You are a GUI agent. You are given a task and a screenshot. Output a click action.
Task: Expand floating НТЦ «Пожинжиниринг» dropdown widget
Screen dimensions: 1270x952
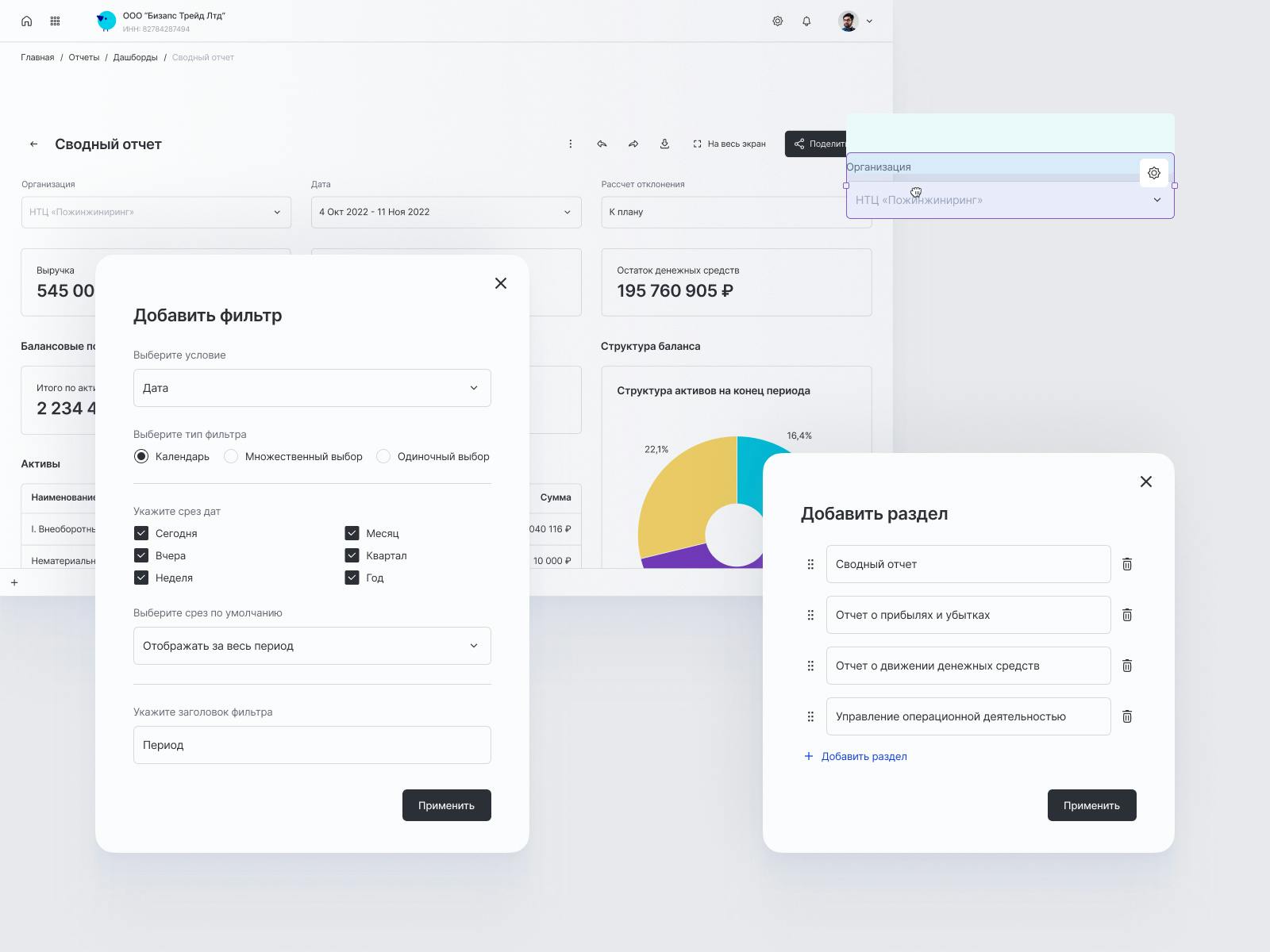pyautogui.click(x=1010, y=200)
